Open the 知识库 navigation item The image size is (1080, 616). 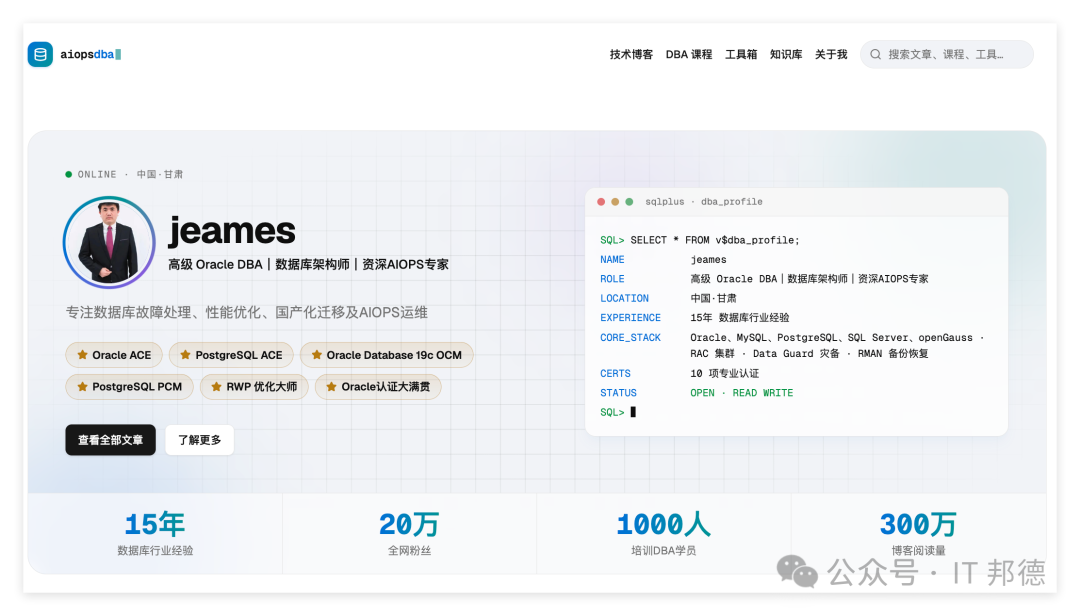pos(786,54)
